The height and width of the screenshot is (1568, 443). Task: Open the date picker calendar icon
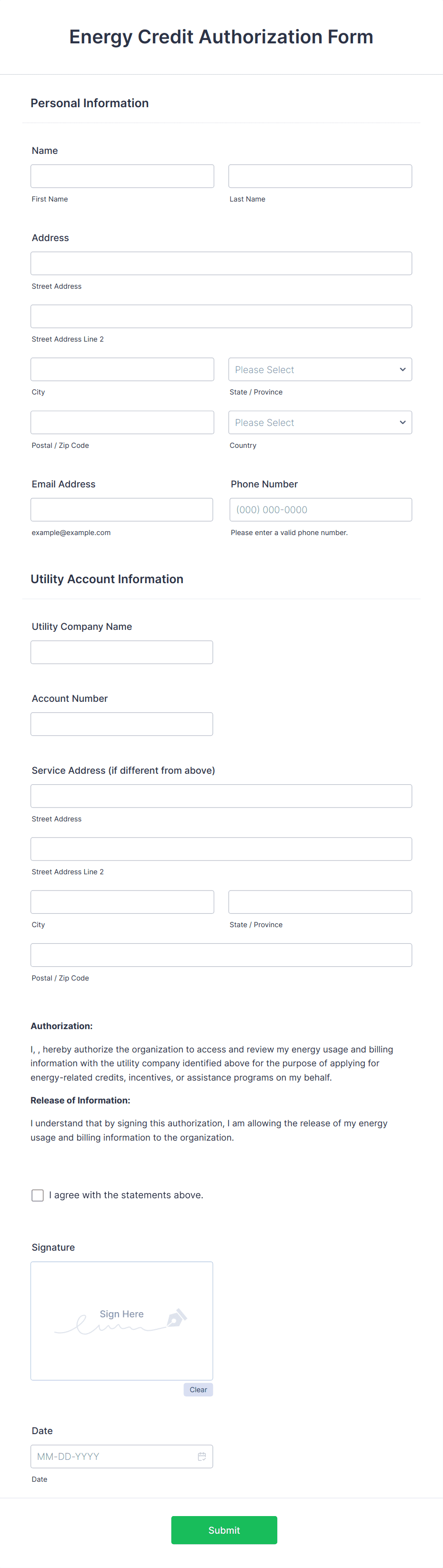tap(201, 1456)
